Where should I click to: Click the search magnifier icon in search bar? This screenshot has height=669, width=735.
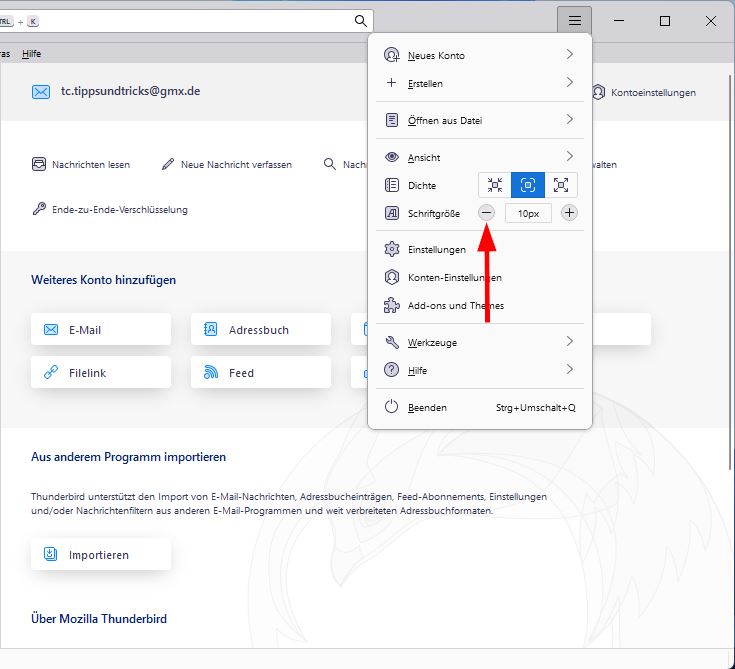[361, 21]
